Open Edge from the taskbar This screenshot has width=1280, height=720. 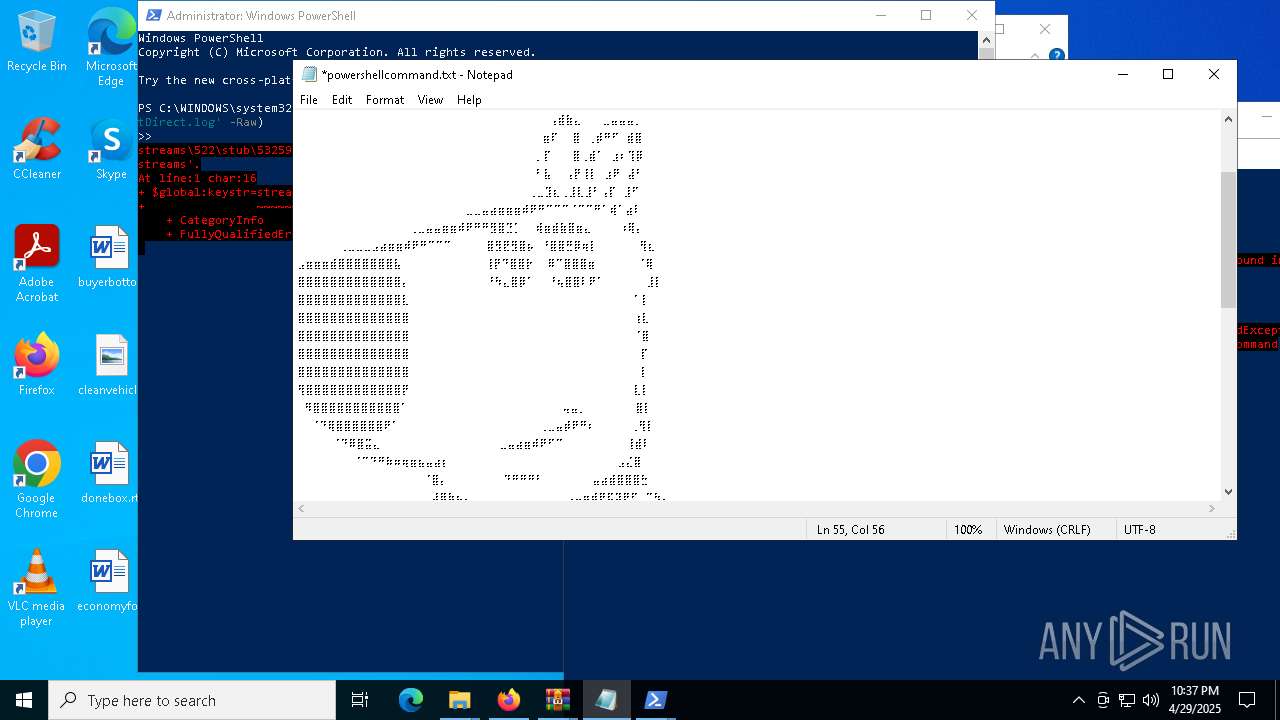click(411, 700)
